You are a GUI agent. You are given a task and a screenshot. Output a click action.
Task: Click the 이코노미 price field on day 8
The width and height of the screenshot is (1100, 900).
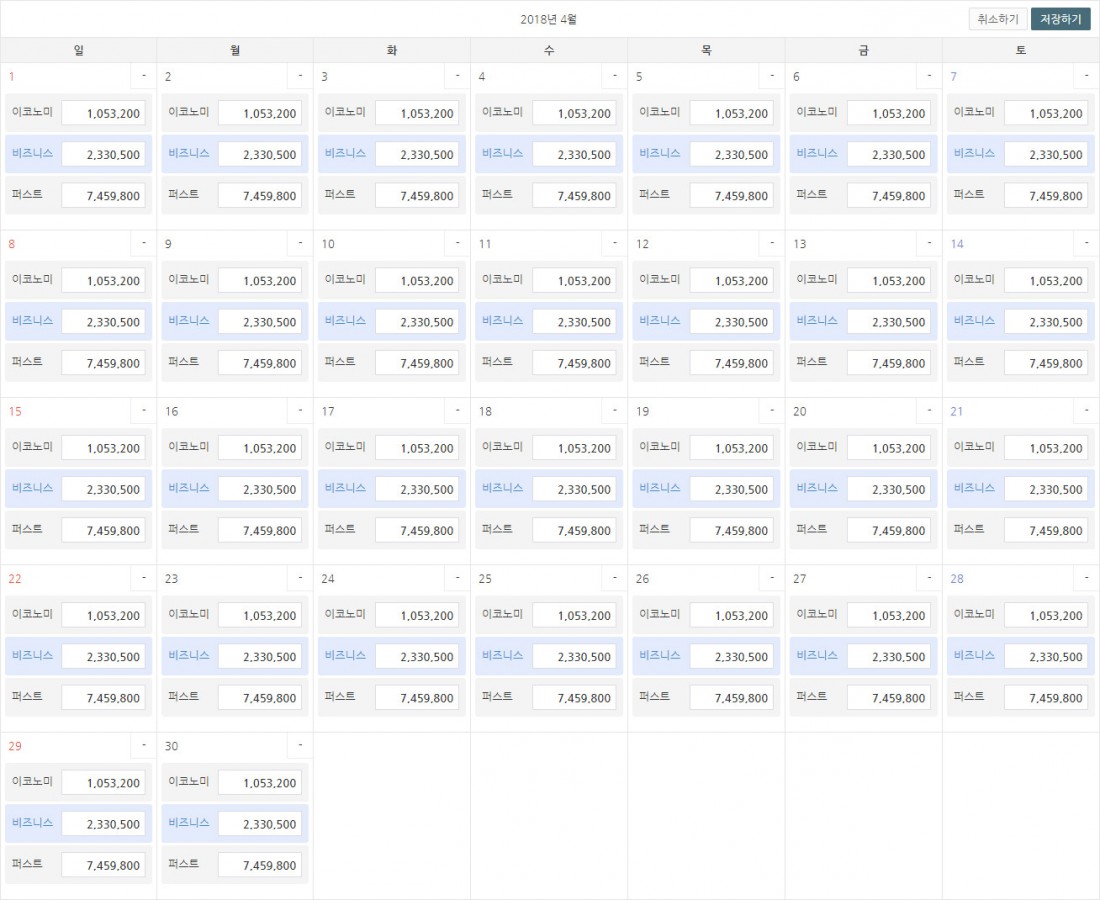(x=103, y=281)
